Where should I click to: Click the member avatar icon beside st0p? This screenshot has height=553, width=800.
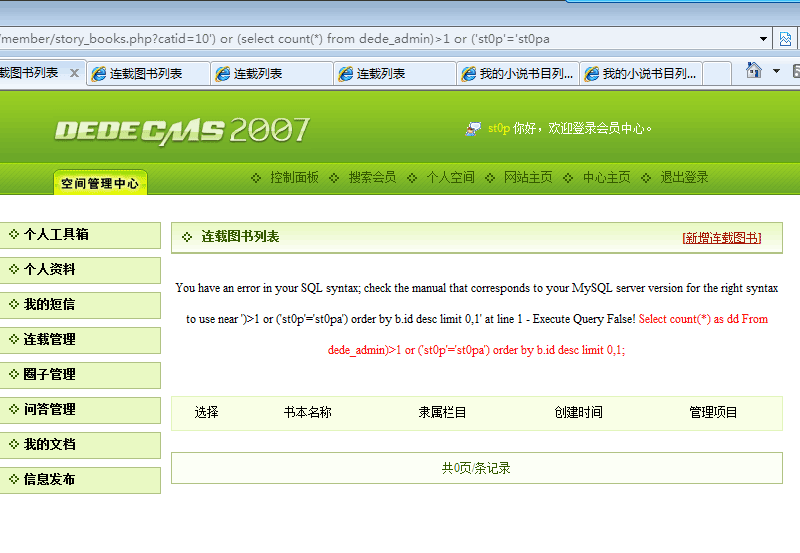pyautogui.click(x=473, y=129)
